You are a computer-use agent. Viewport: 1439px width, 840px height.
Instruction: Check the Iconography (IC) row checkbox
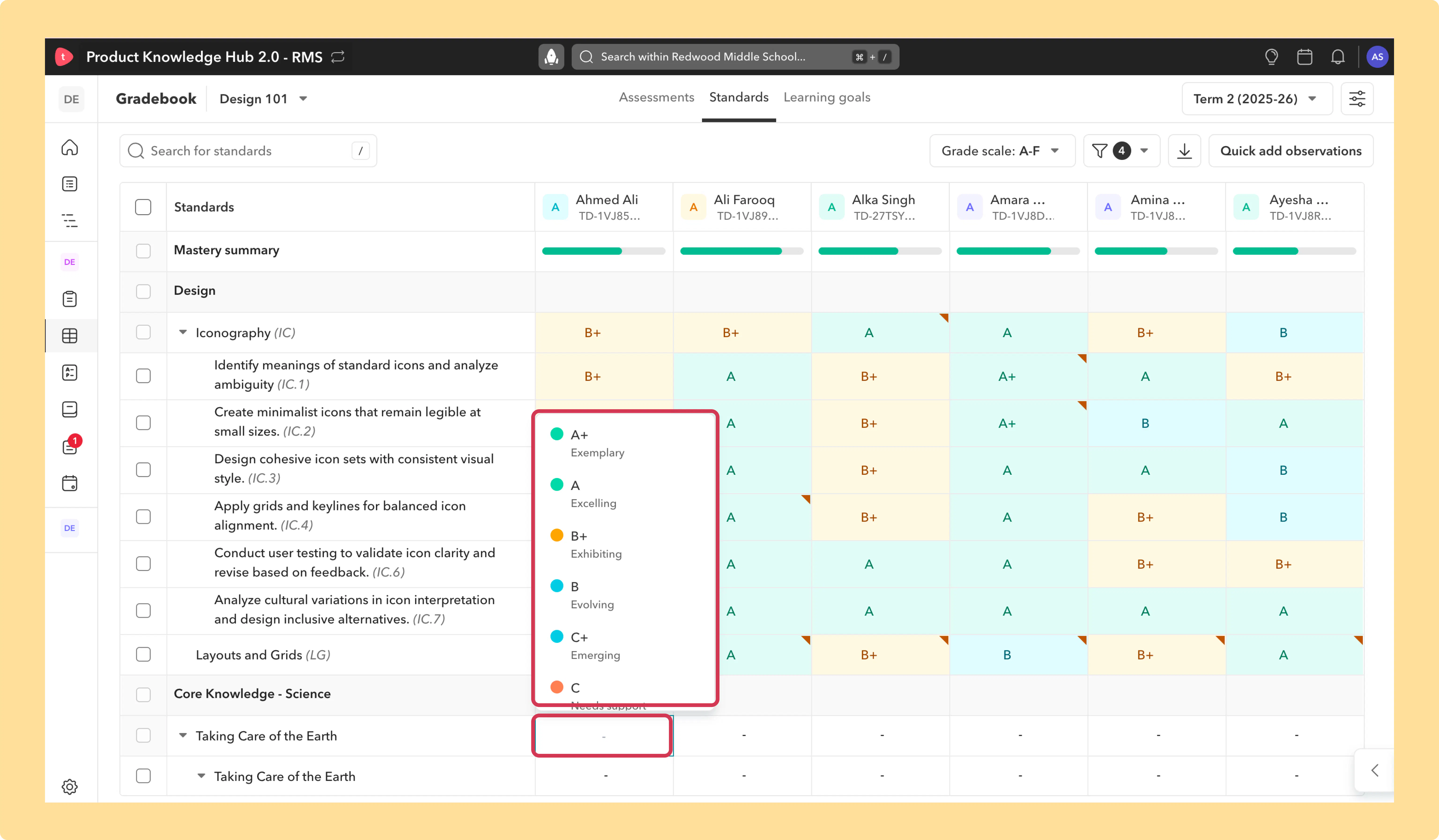[143, 333]
